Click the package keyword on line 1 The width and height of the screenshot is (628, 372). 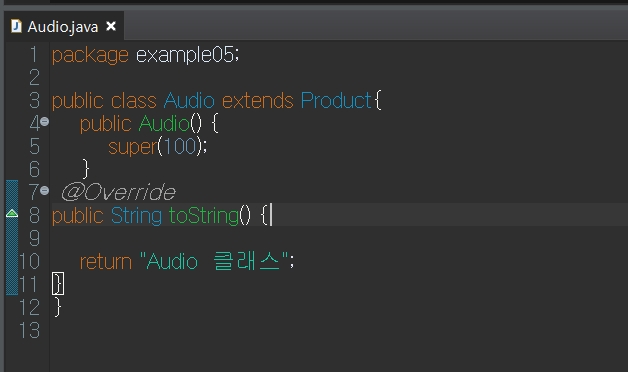pyautogui.click(x=90, y=55)
